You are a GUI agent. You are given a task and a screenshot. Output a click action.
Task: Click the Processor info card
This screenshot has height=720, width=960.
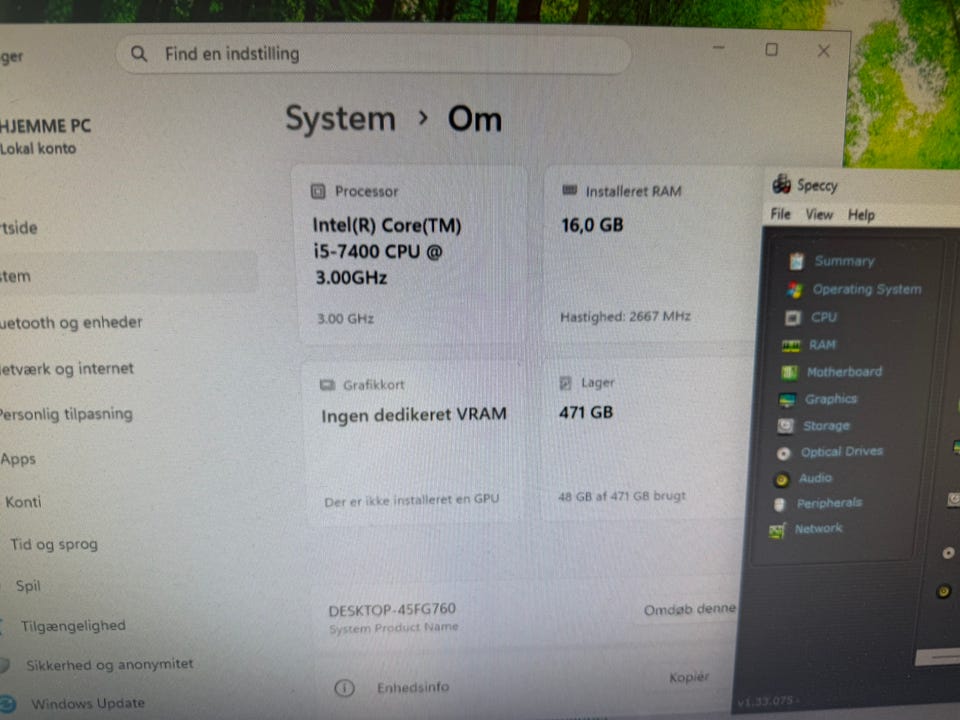[x=413, y=257]
